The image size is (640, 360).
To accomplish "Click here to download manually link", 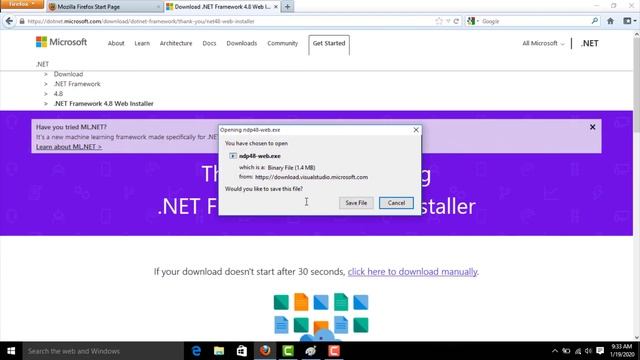I will pyautogui.click(x=412, y=272).
